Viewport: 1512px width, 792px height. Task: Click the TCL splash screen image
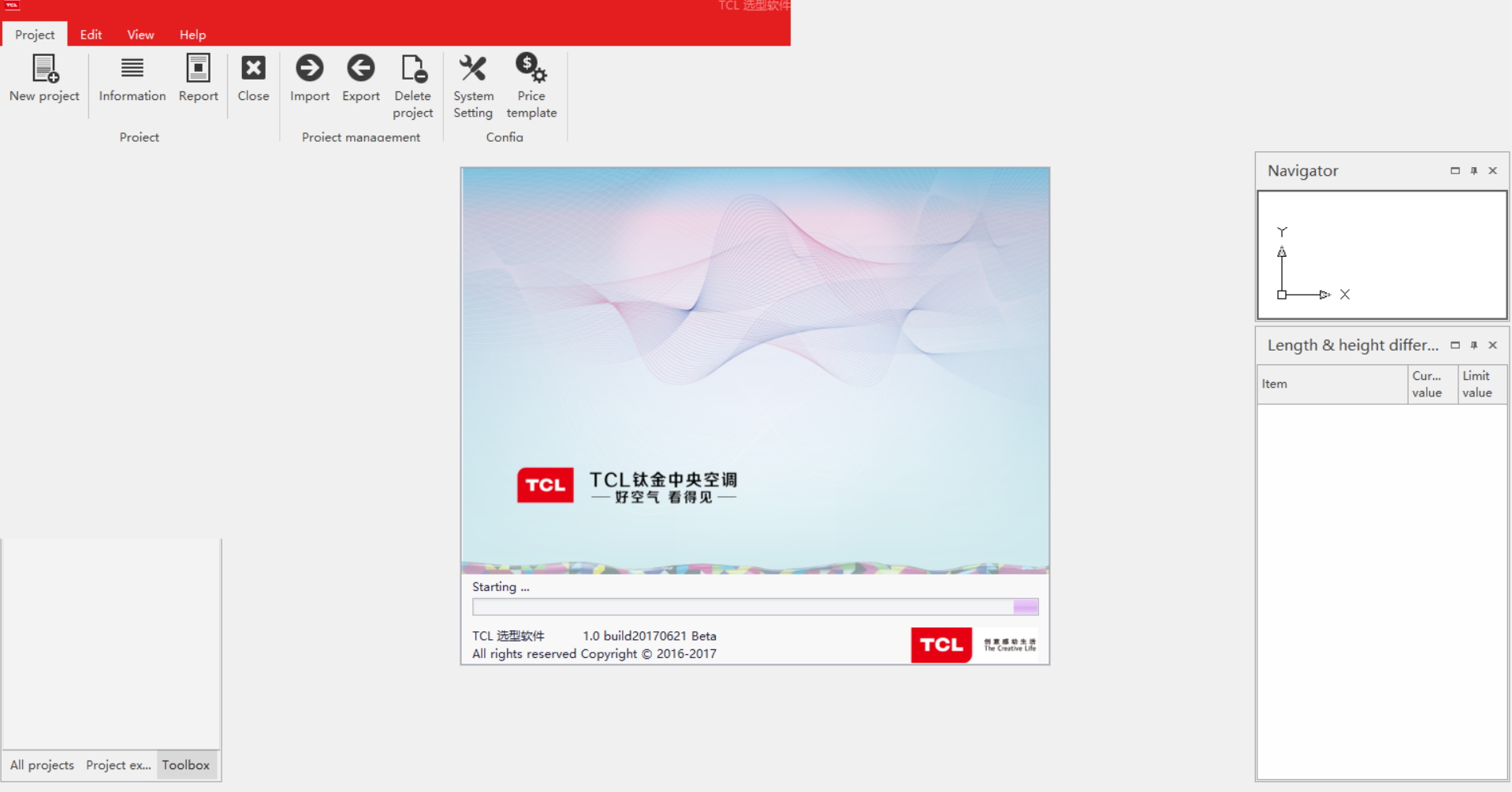(755, 370)
